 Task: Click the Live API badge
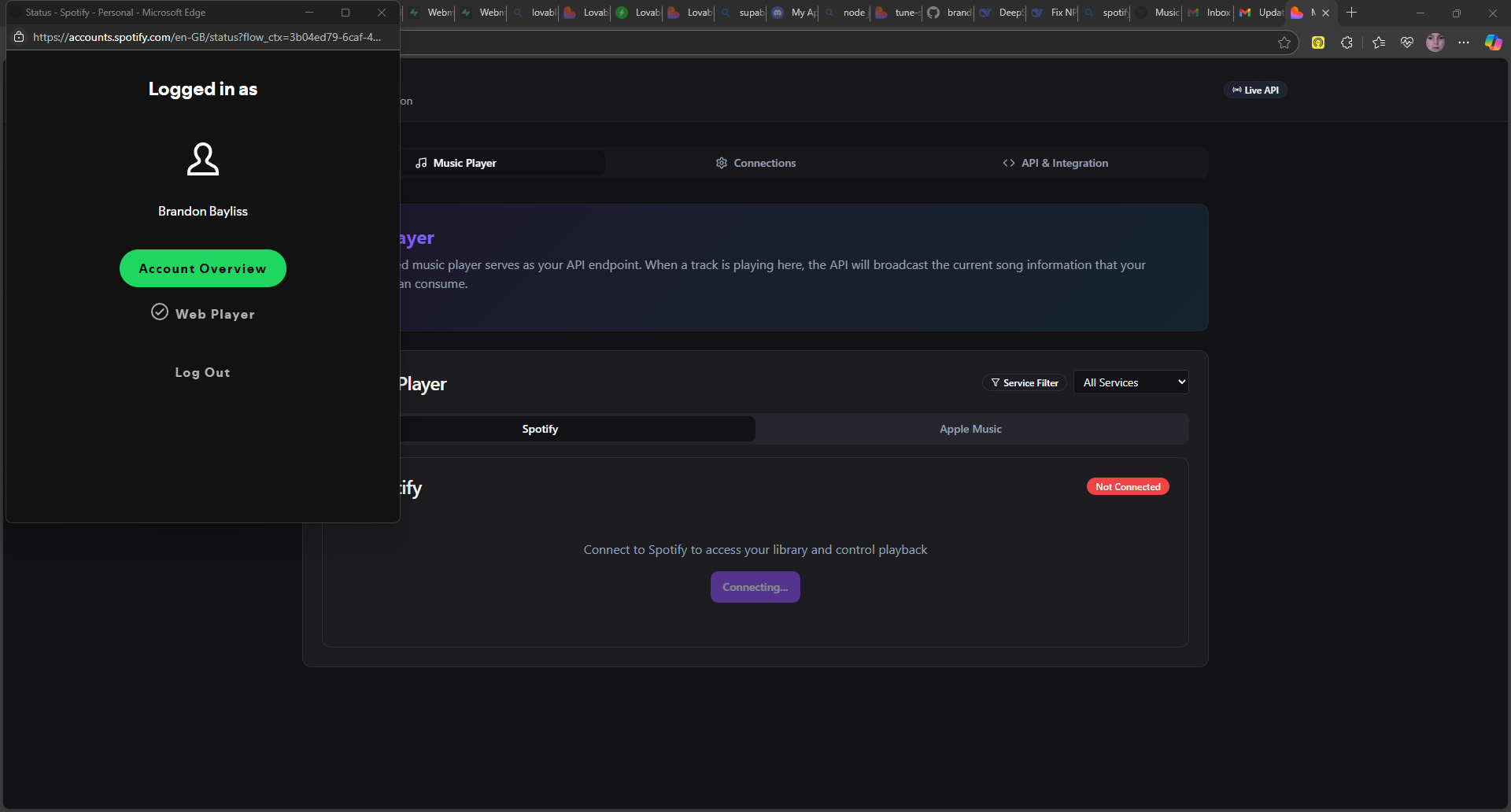point(1255,90)
